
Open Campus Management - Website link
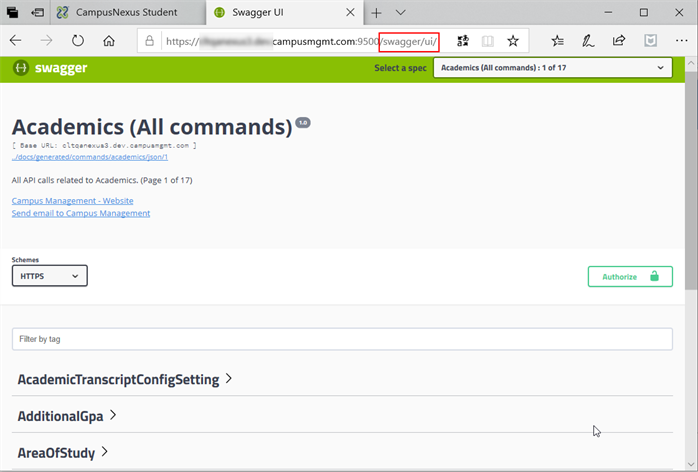(73, 201)
